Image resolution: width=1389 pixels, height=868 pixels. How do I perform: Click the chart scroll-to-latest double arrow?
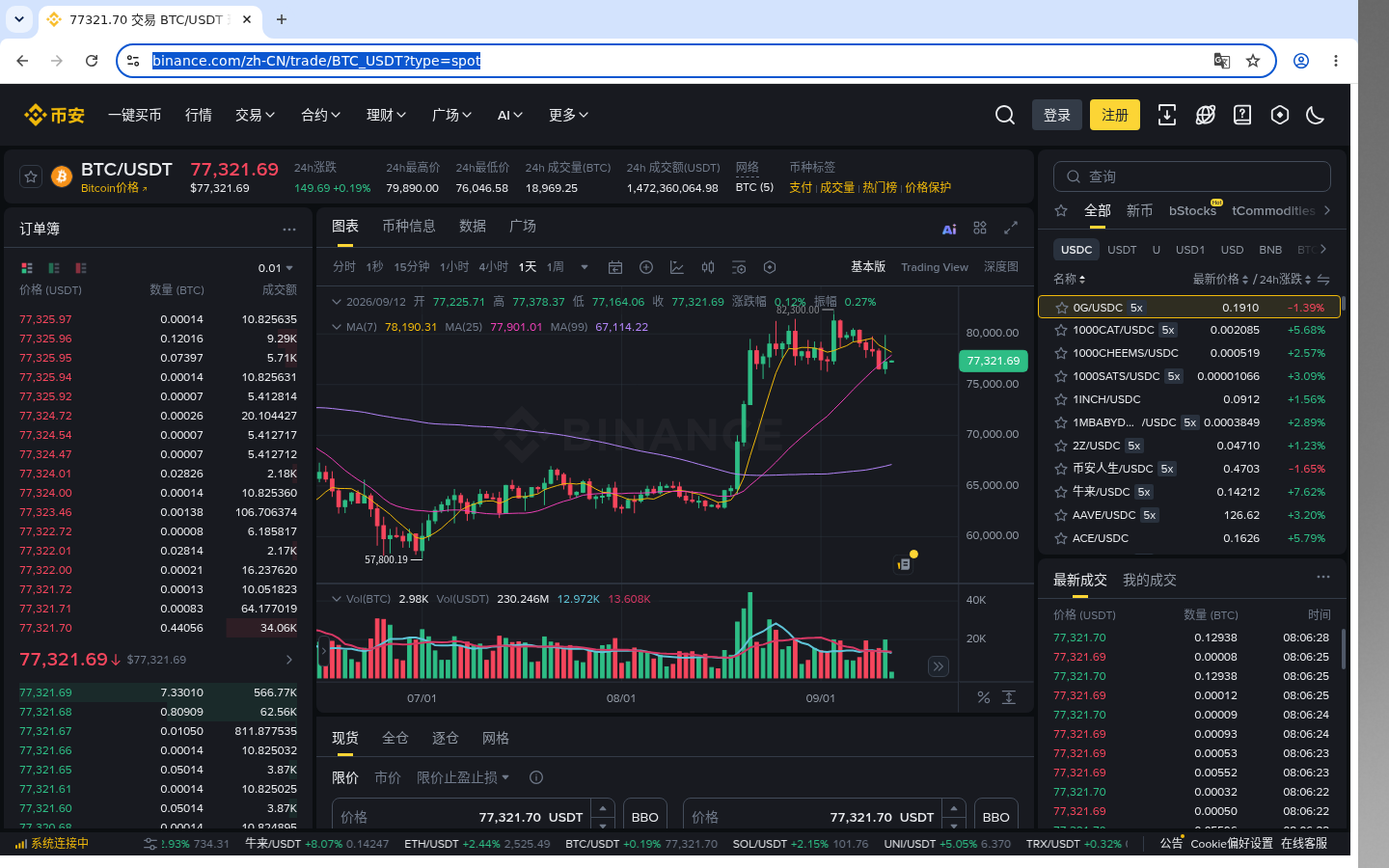[x=939, y=666]
